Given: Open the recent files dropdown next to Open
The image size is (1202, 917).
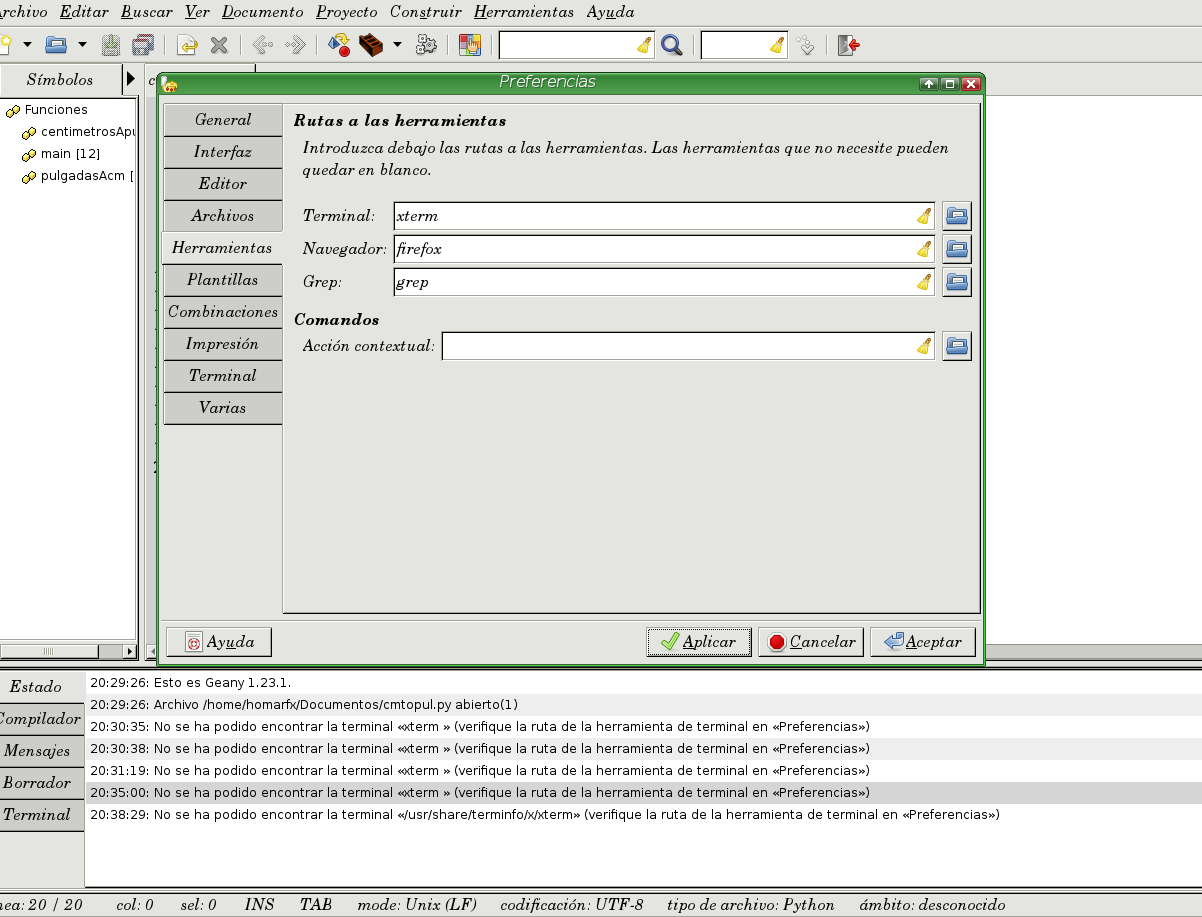Looking at the screenshot, I should click(82, 45).
